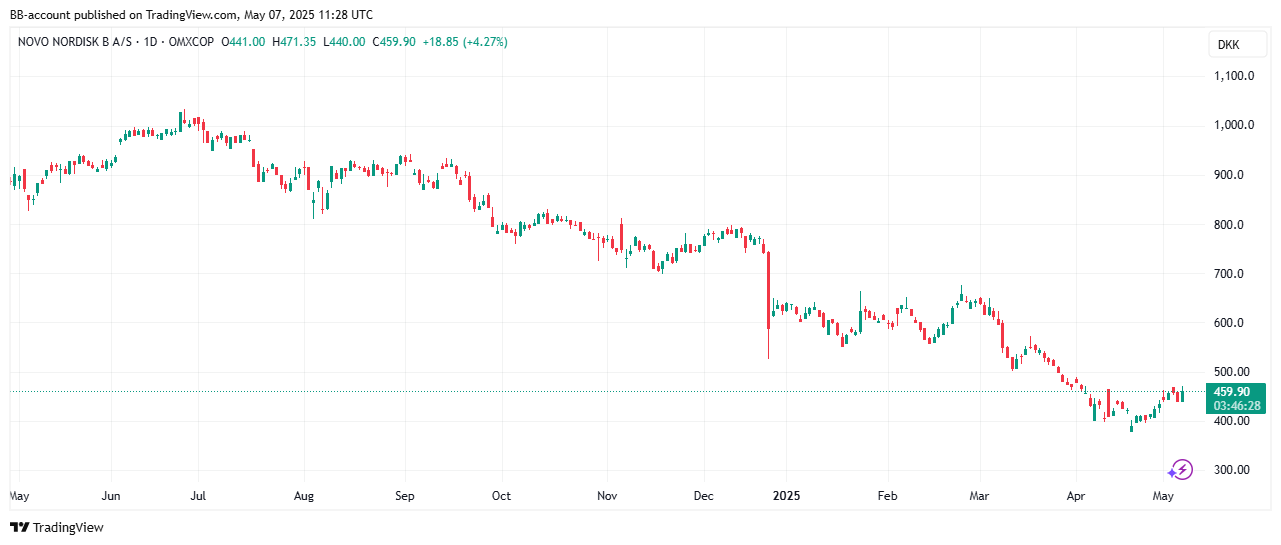Viewport: 1281px width, 545px height.
Task: Click the Jun label on the time axis
Action: (112, 496)
